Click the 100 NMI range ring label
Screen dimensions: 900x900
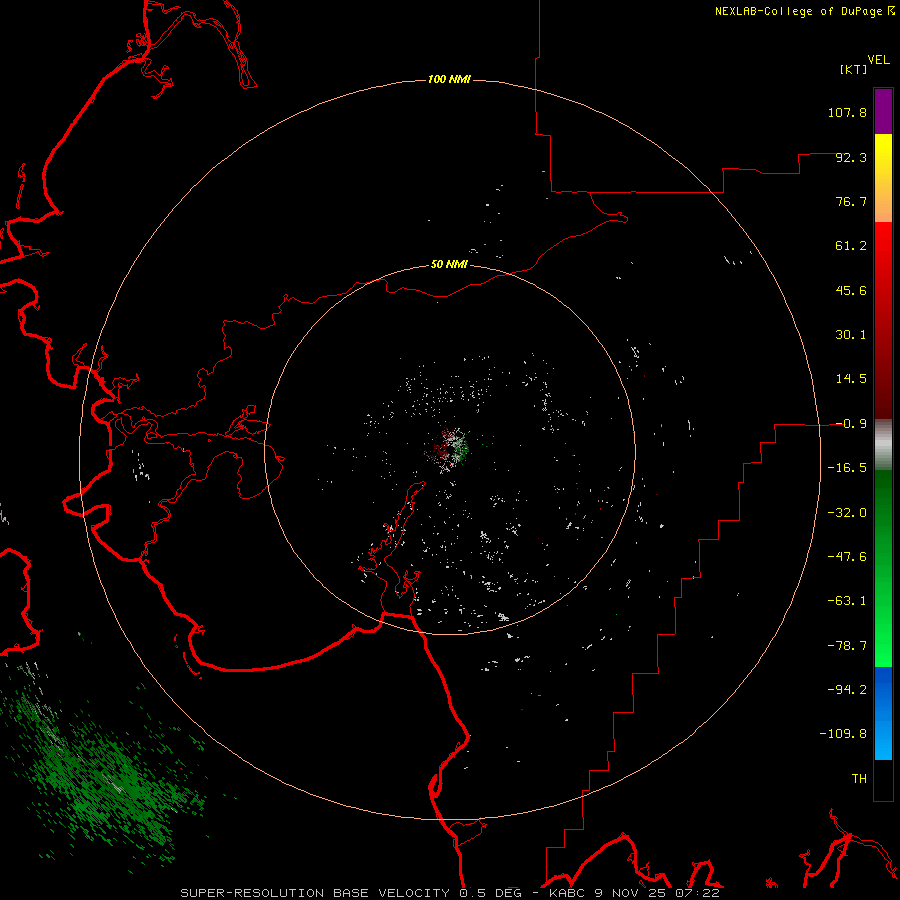(x=449, y=79)
